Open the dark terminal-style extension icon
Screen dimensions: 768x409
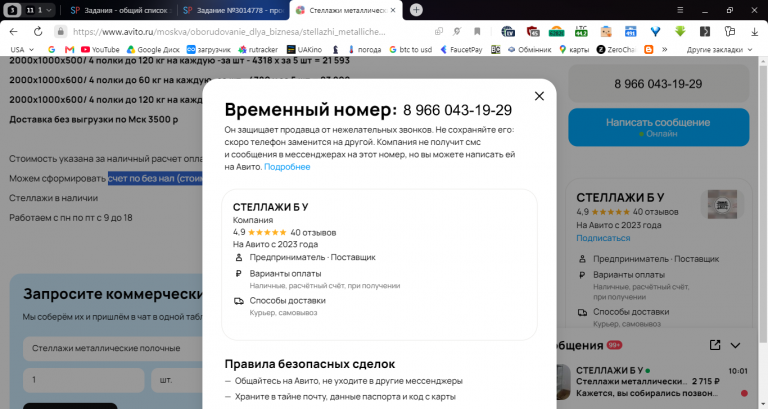[x=705, y=31]
